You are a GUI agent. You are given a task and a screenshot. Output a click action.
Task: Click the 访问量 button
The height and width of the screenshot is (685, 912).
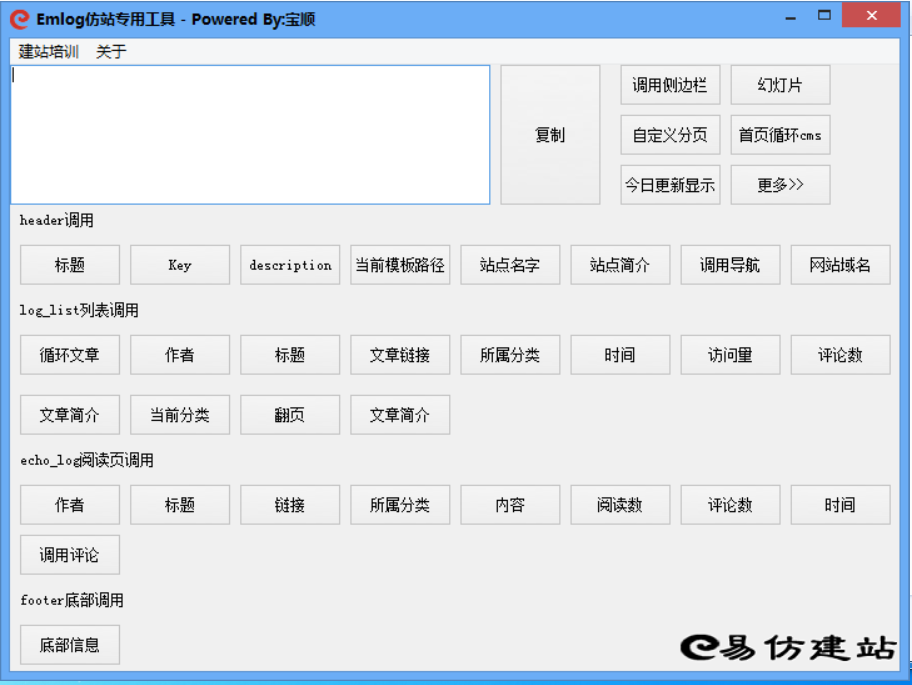[x=730, y=355]
